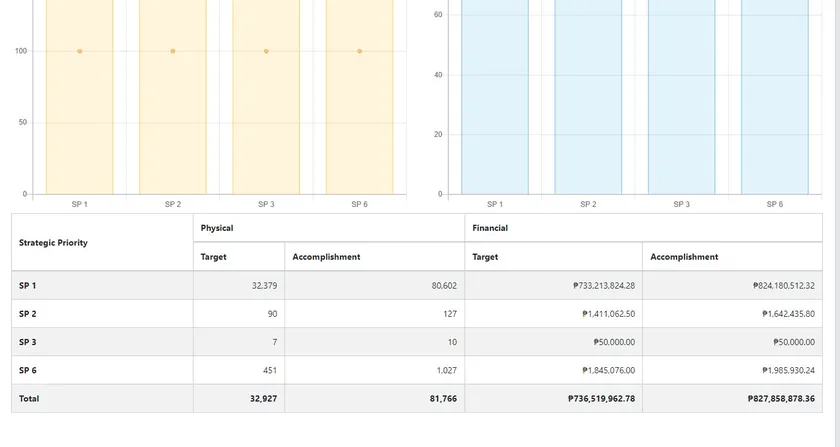
Task: Select the SP 6 row label in table
Action: (x=102, y=370)
